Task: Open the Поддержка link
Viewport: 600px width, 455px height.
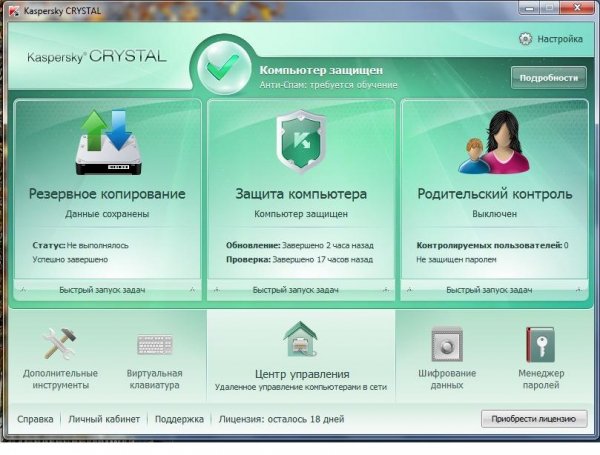Action: click(x=179, y=419)
